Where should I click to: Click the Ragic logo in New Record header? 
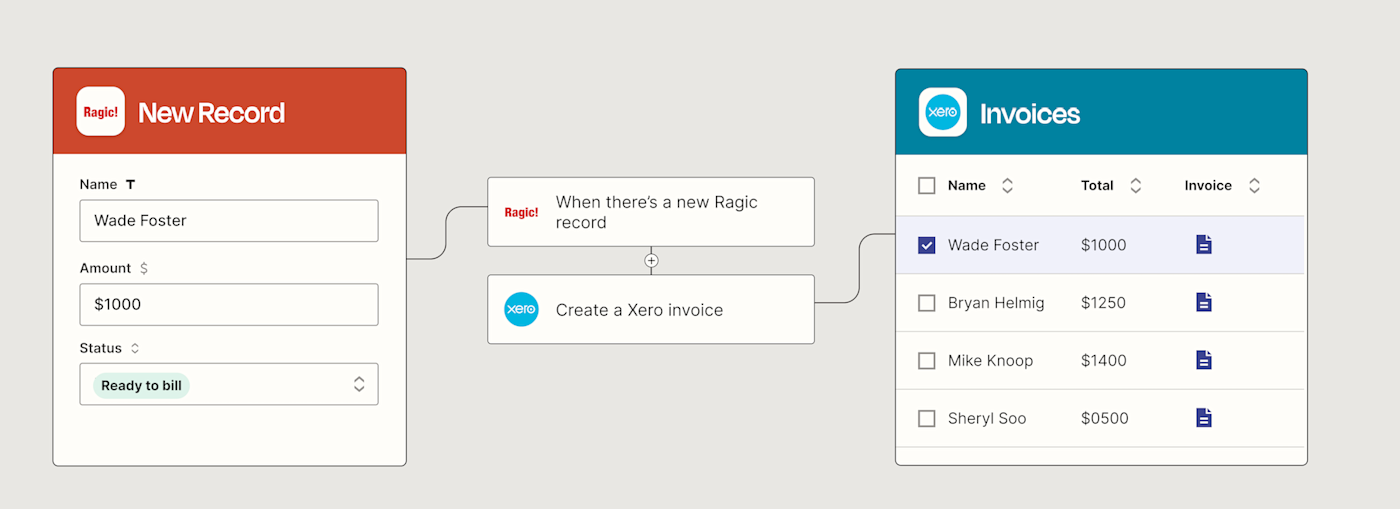(101, 112)
